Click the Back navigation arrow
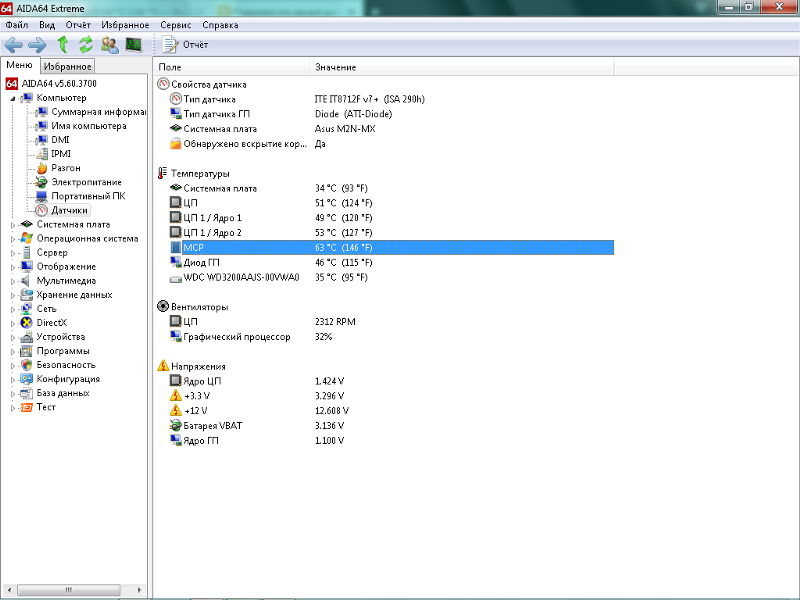 pyautogui.click(x=14, y=45)
